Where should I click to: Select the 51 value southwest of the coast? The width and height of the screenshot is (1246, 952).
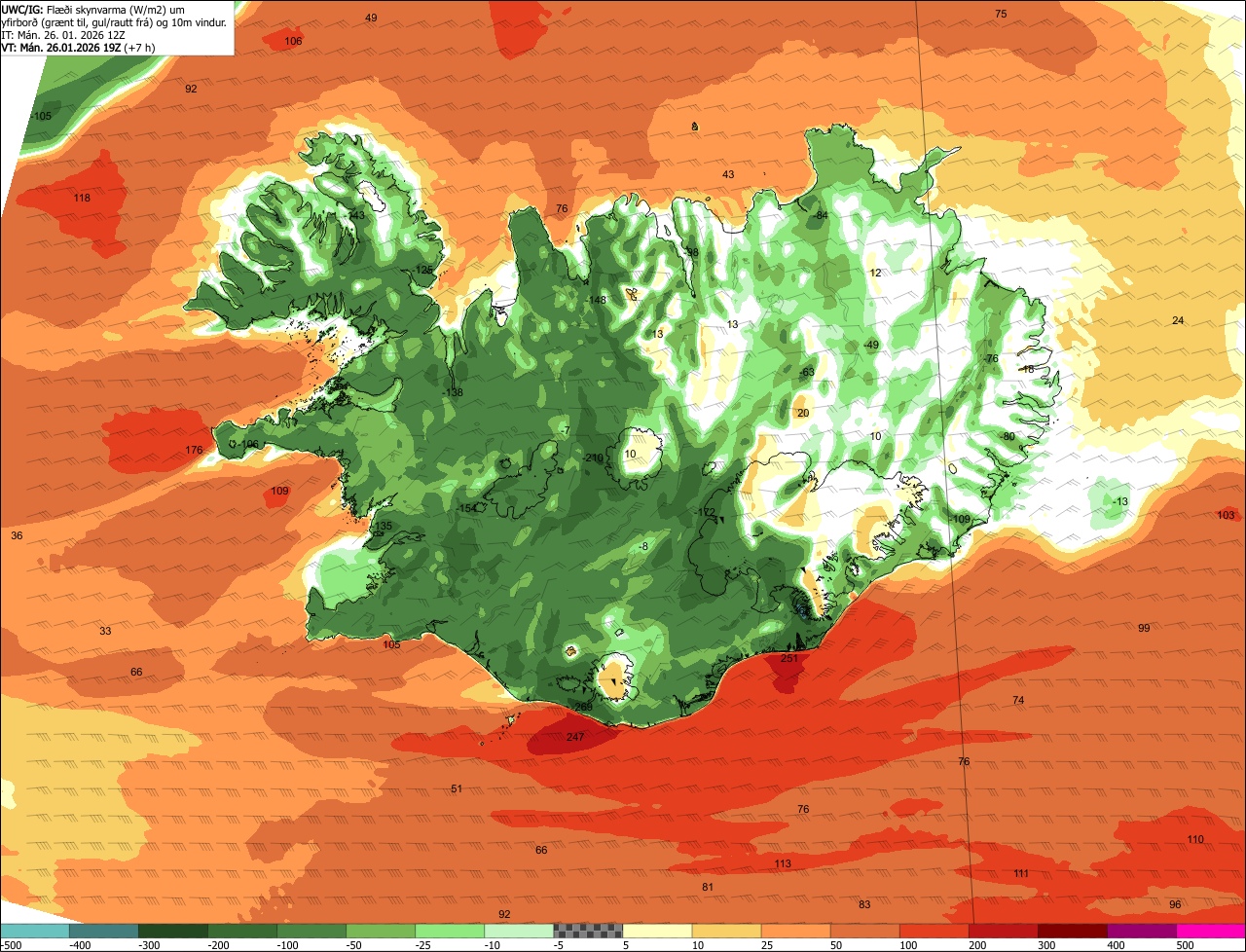457,789
